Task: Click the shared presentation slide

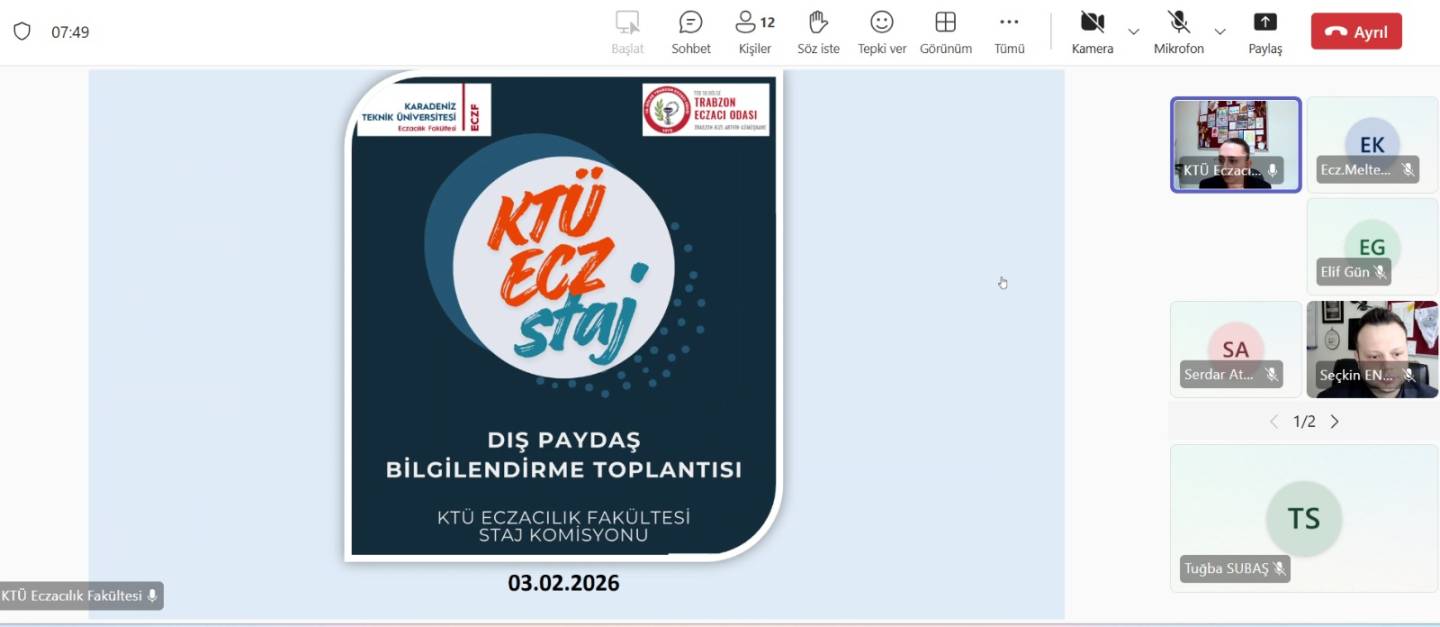Action: tap(564, 320)
